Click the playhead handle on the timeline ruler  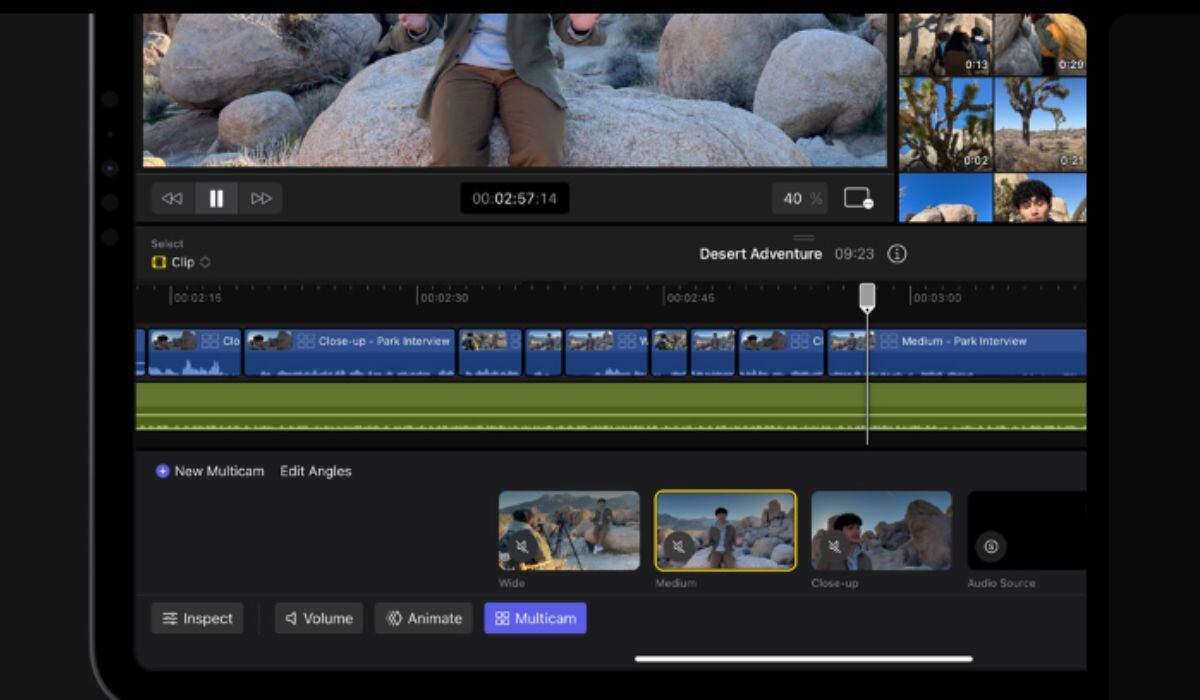click(x=867, y=296)
